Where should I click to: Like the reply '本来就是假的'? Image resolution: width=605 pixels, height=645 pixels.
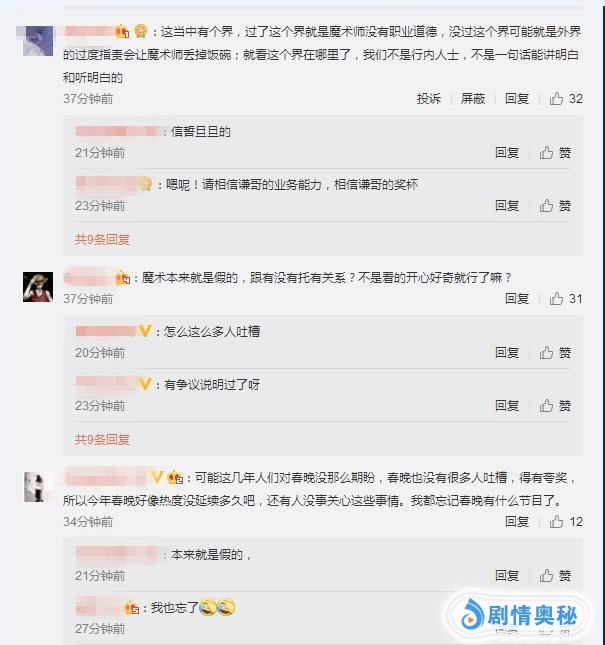point(555,575)
